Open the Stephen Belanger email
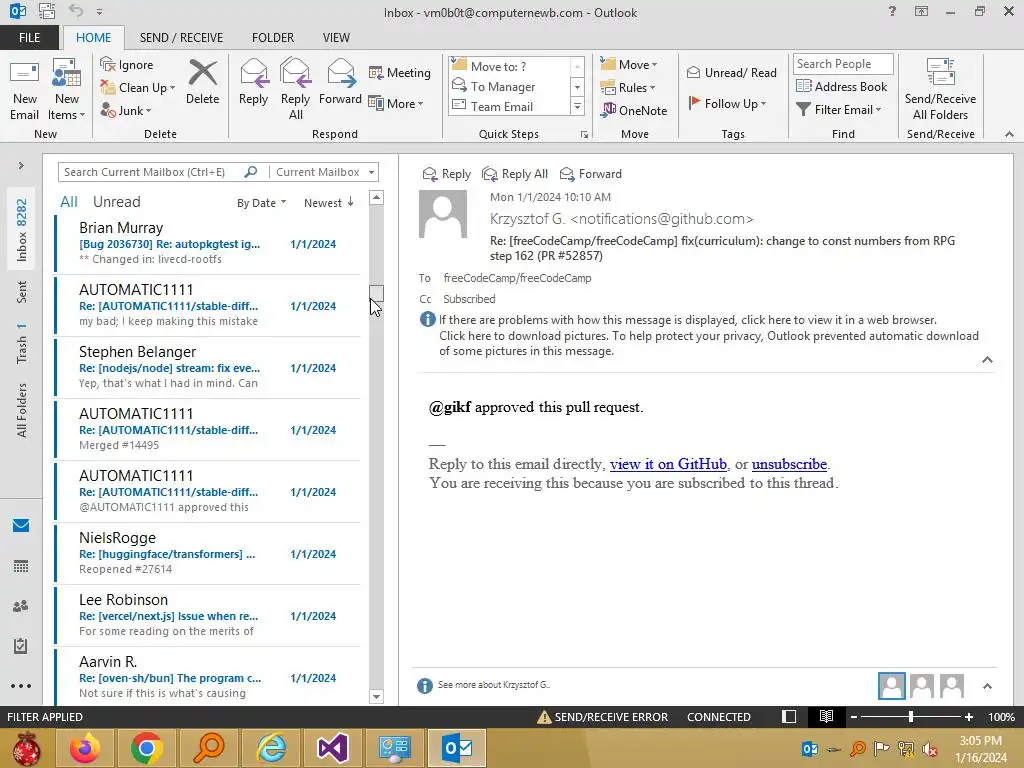1024x768 pixels. point(208,368)
